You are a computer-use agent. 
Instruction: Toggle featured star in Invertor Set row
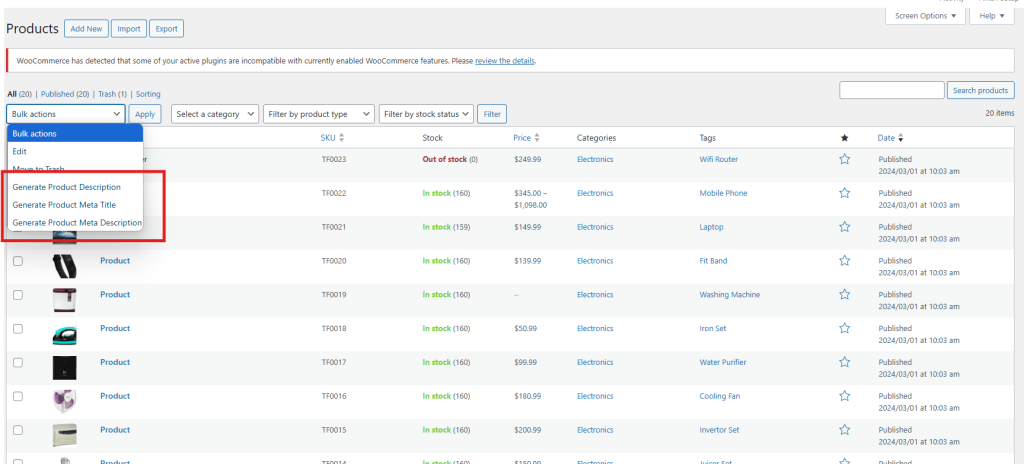click(844, 429)
